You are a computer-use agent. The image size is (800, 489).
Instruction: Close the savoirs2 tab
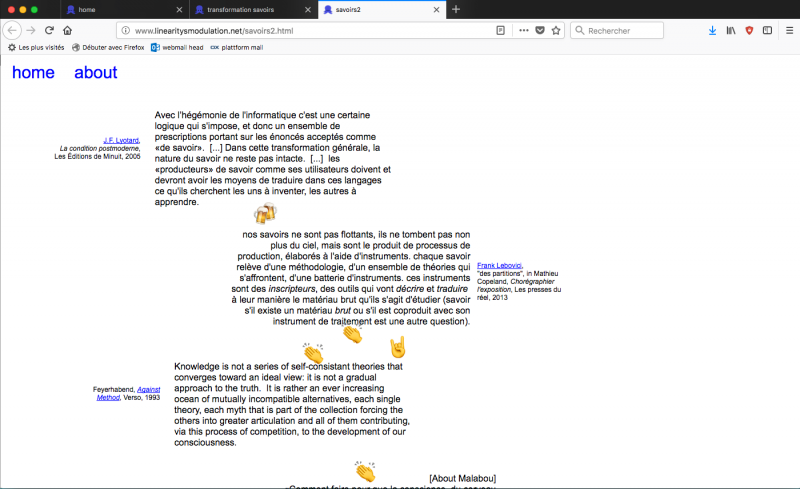point(436,10)
